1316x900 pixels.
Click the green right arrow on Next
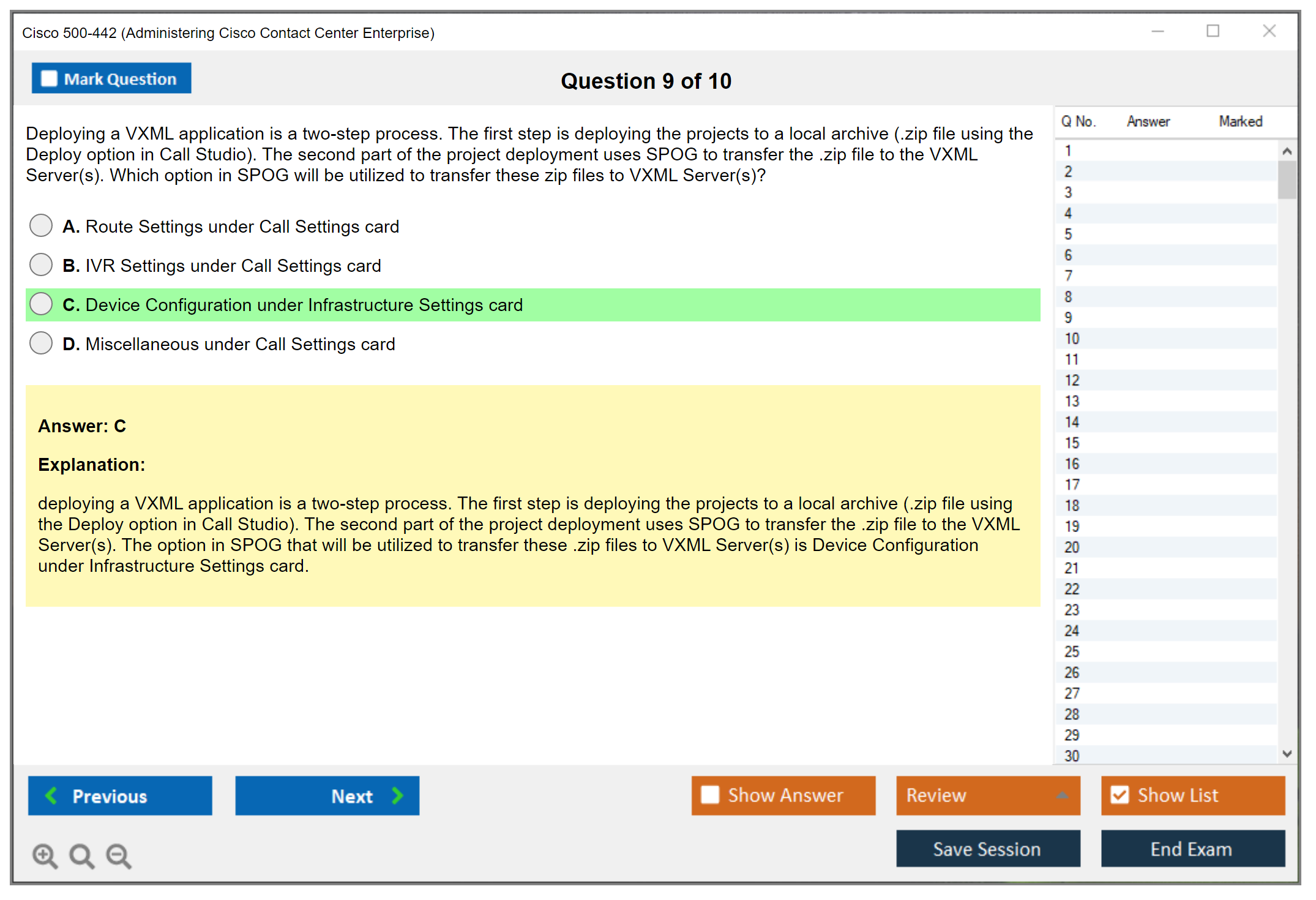(x=398, y=795)
